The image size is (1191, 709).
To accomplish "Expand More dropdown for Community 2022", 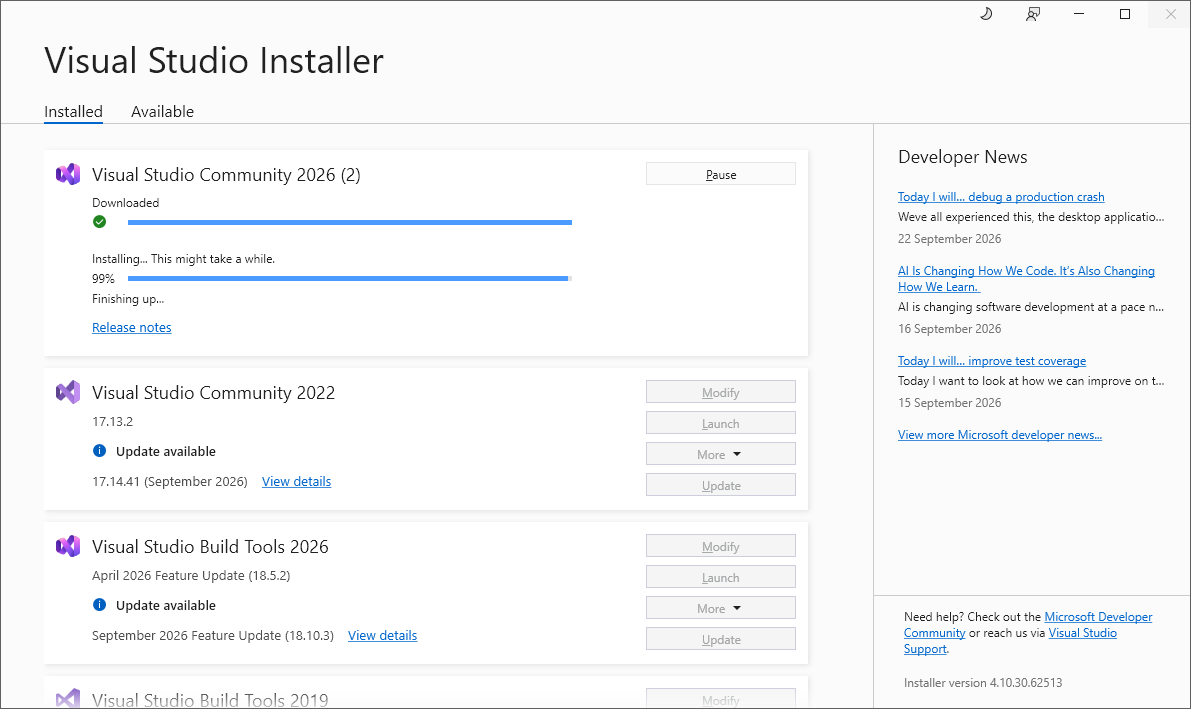I will pos(721,454).
